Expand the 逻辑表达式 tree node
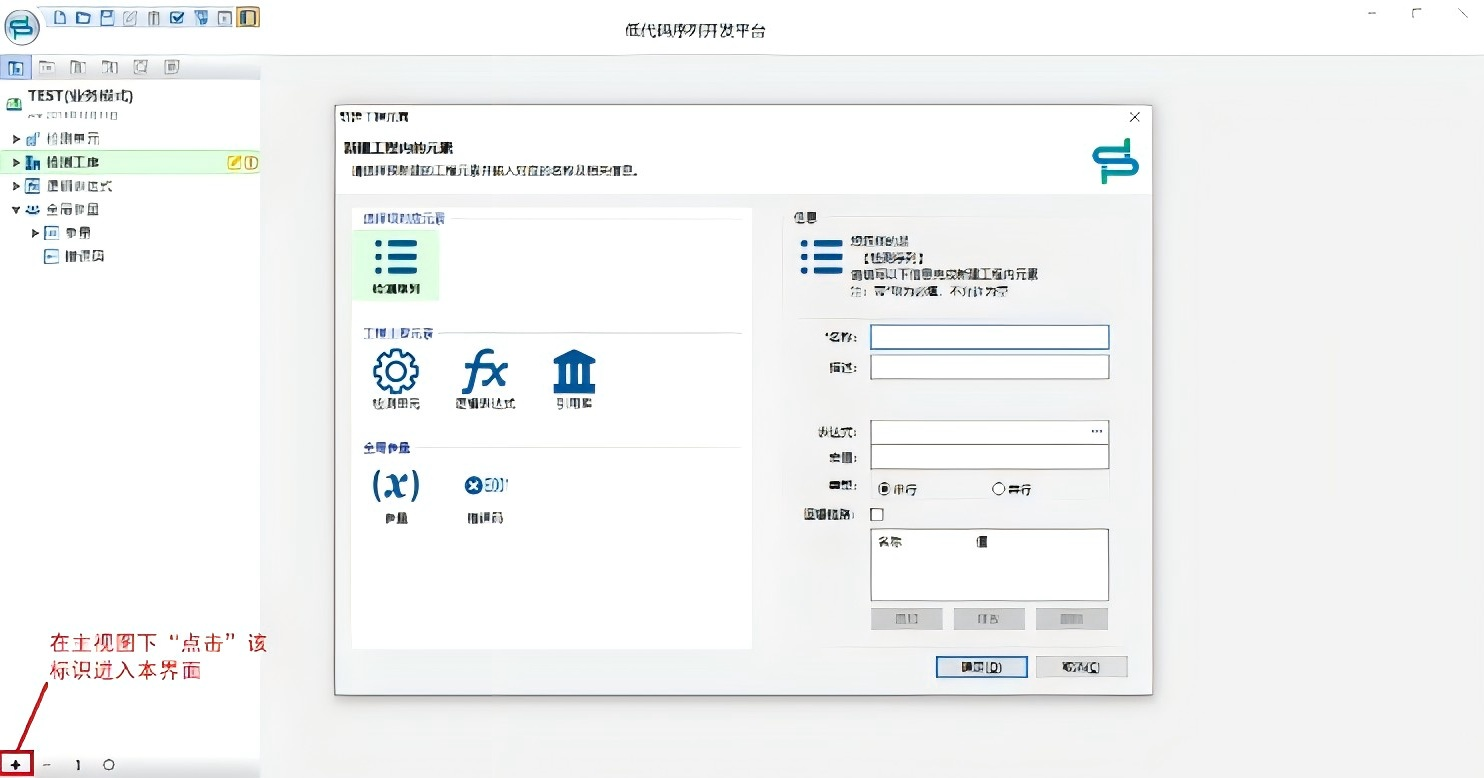The width and height of the screenshot is (1484, 778). click(x=16, y=186)
